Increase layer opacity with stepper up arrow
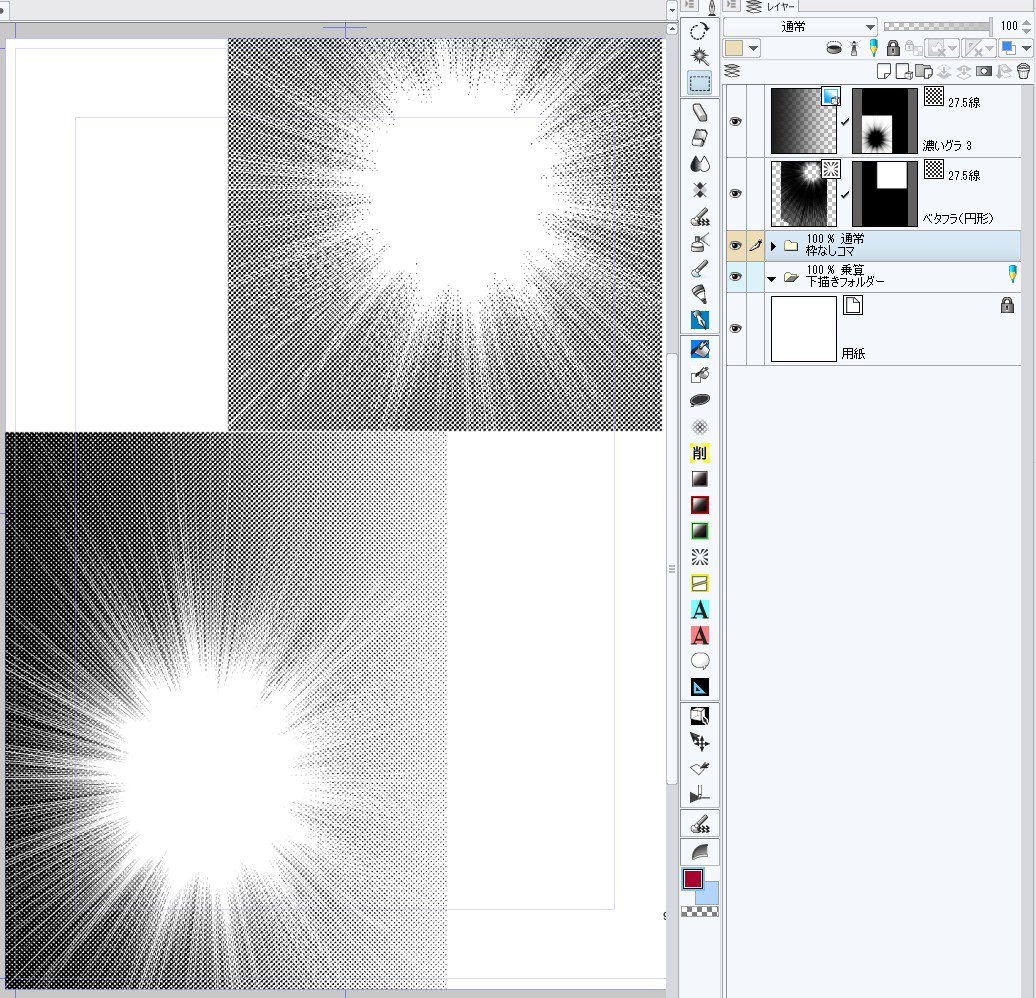 coord(1026,22)
